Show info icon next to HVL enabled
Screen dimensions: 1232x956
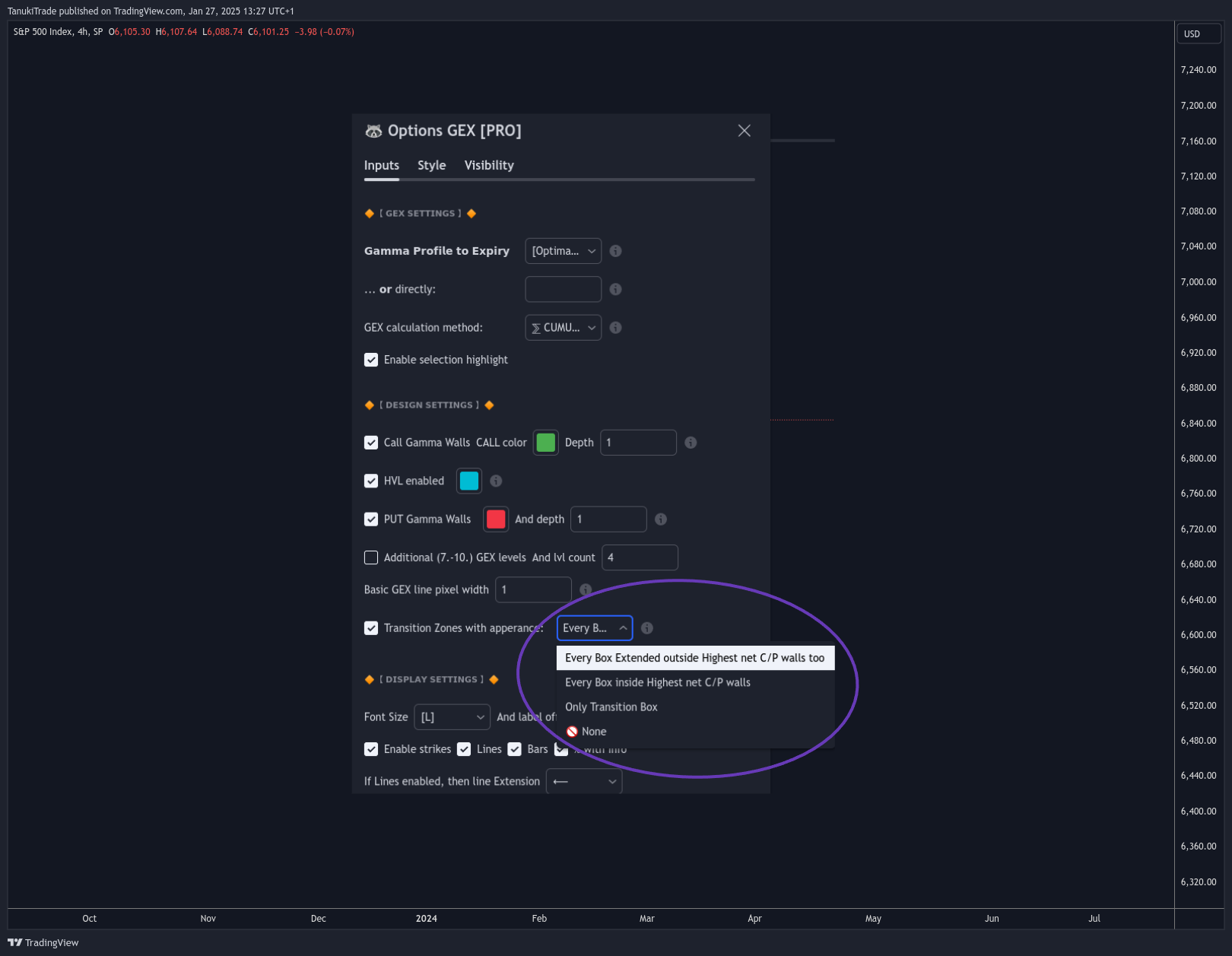coord(496,481)
